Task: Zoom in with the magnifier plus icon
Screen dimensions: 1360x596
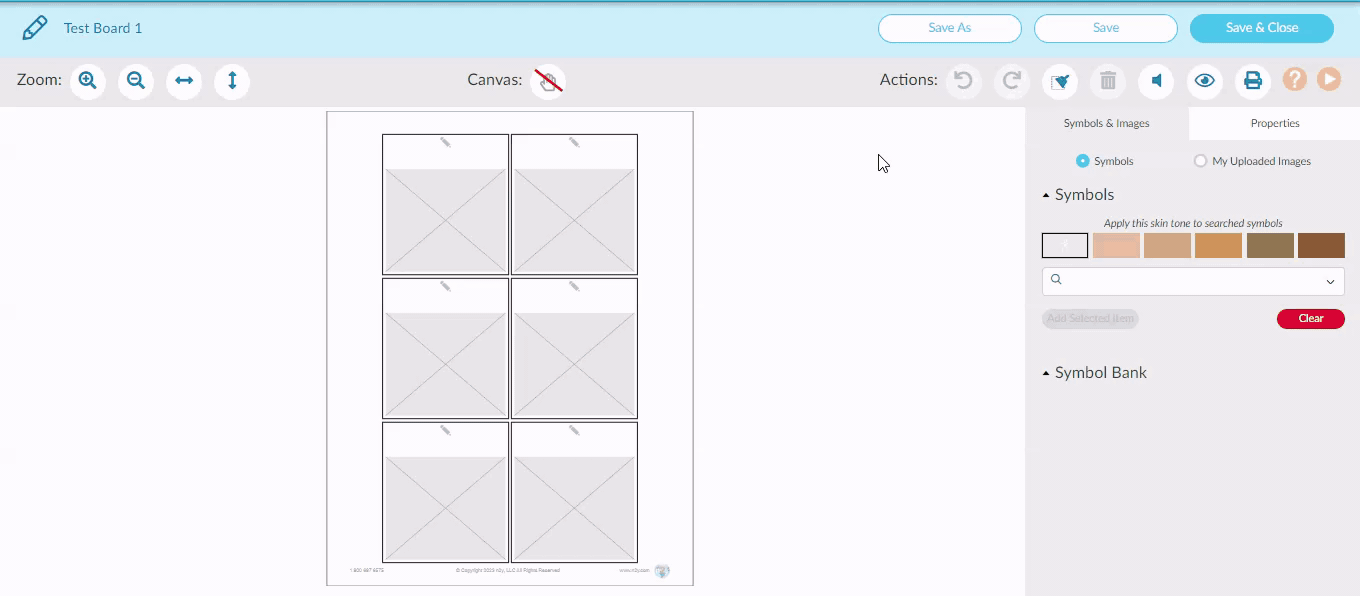Action: click(88, 81)
